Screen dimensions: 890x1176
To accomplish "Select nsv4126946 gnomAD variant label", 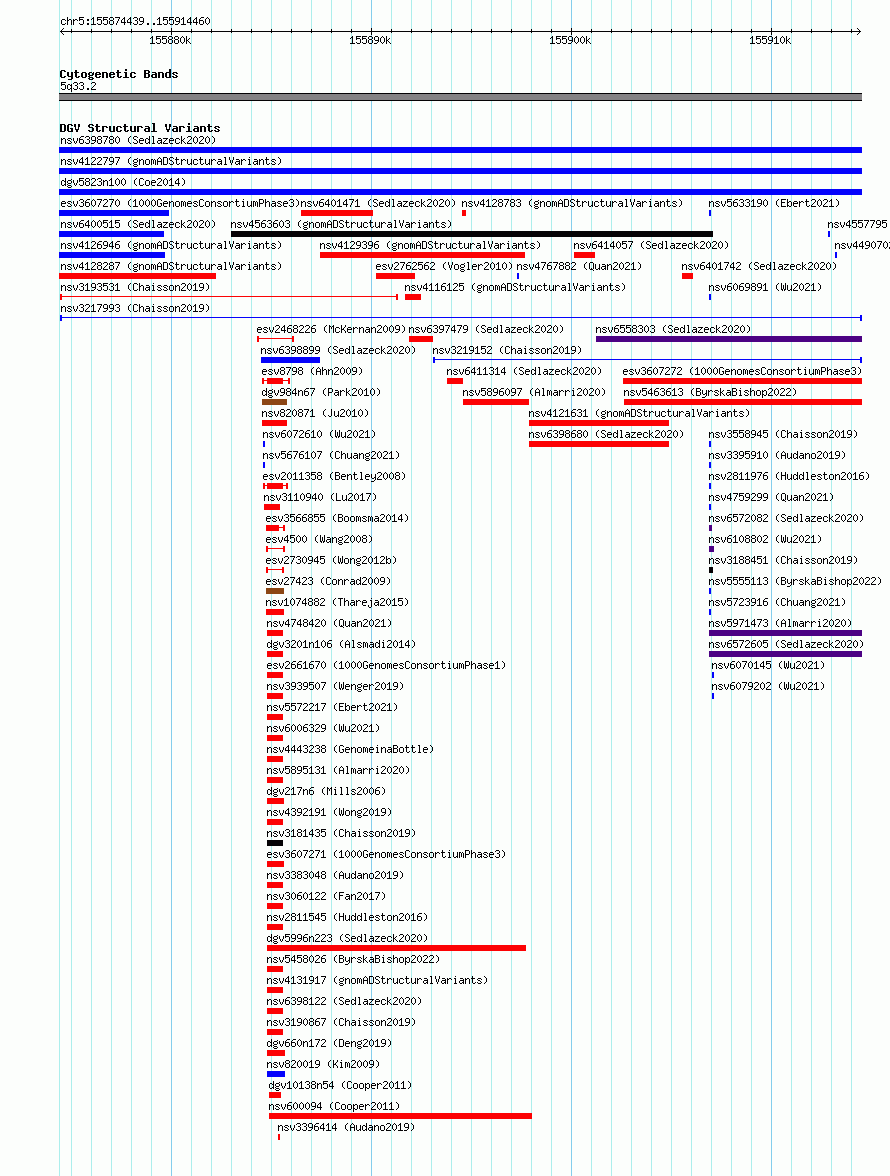I will 171,245.
